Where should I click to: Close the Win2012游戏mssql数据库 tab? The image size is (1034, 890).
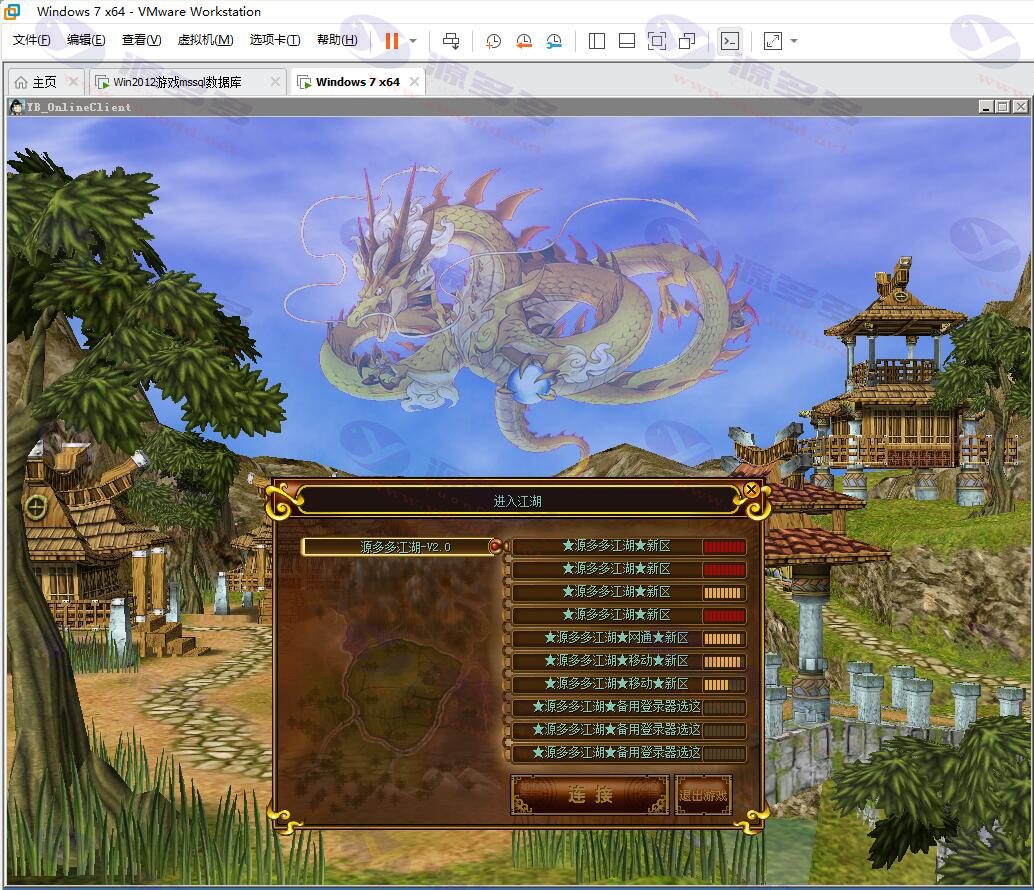tap(276, 82)
